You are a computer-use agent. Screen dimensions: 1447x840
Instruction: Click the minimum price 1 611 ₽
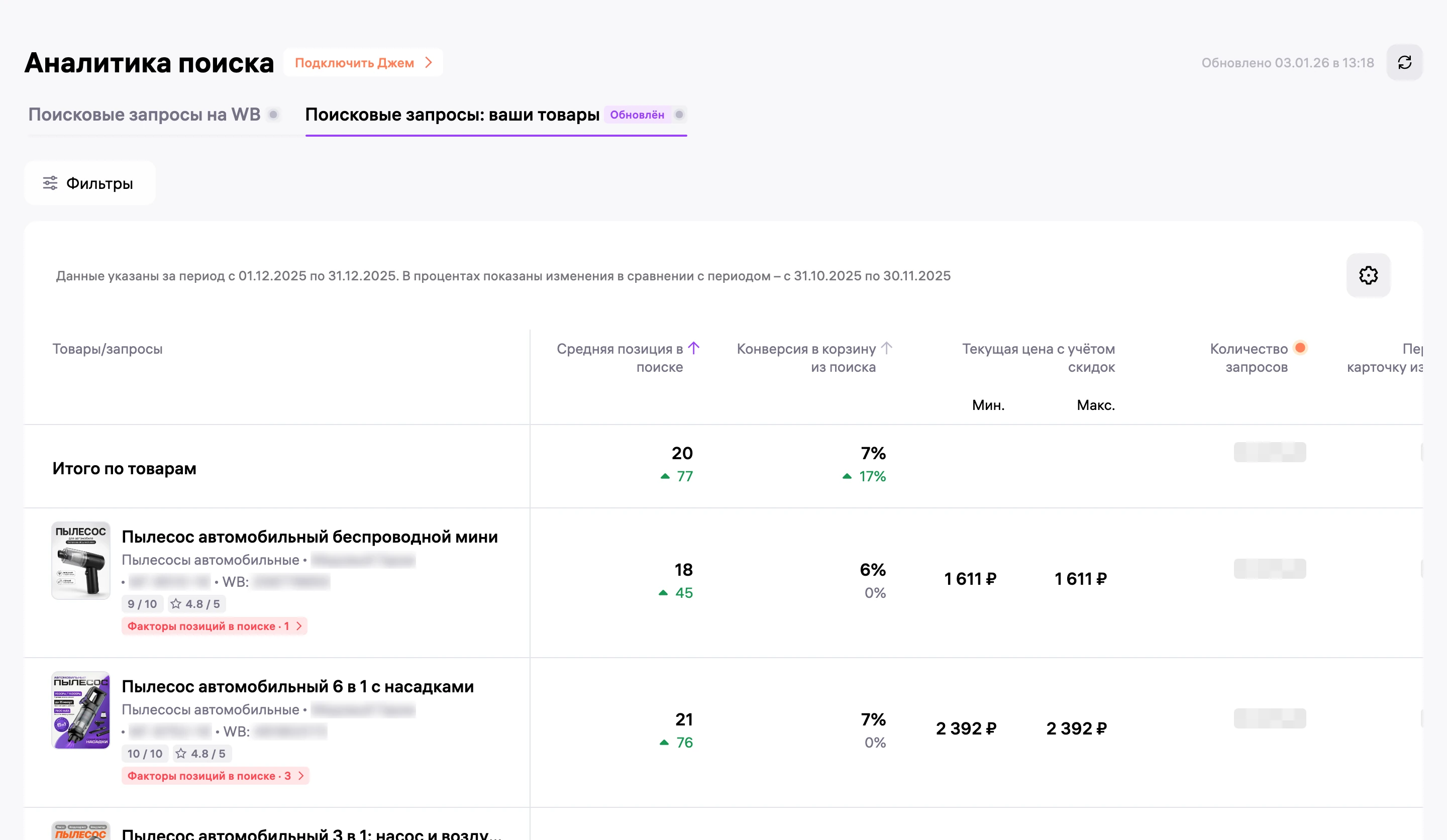(970, 579)
